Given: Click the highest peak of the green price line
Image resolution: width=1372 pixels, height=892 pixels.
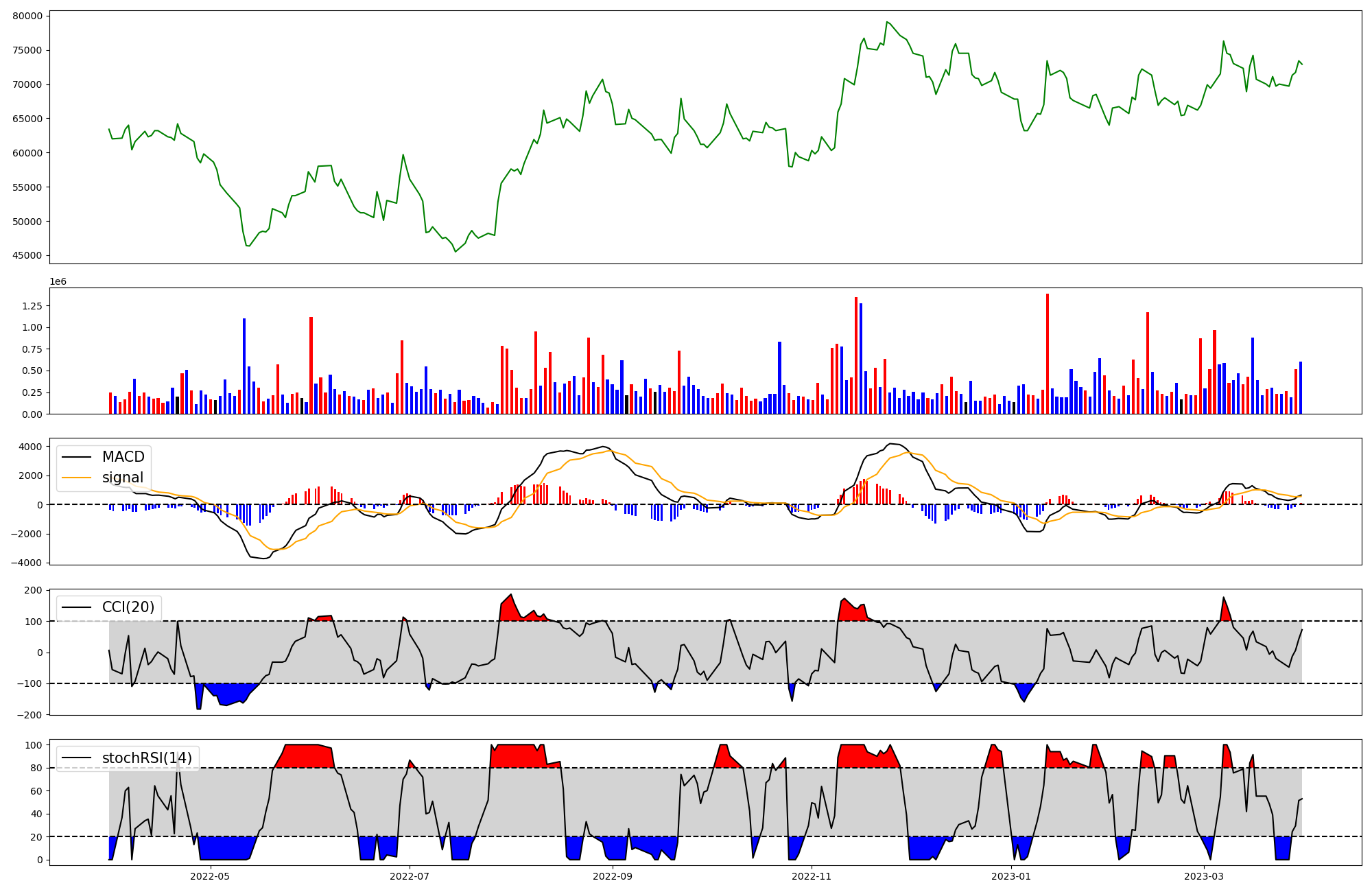Looking at the screenshot, I should pos(886,22).
